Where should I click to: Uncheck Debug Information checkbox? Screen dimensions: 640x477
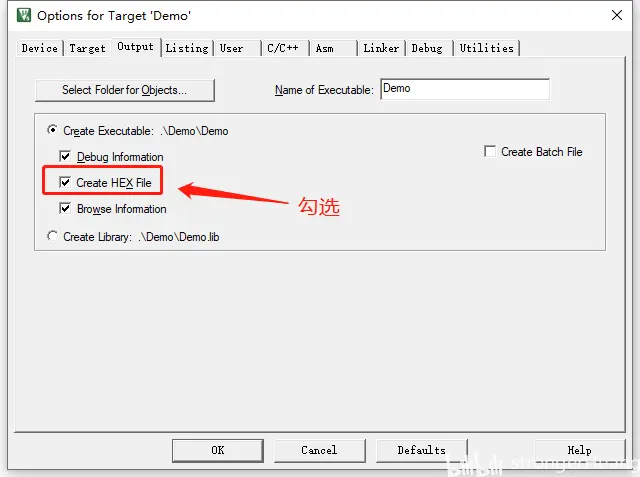pyautogui.click(x=65, y=156)
